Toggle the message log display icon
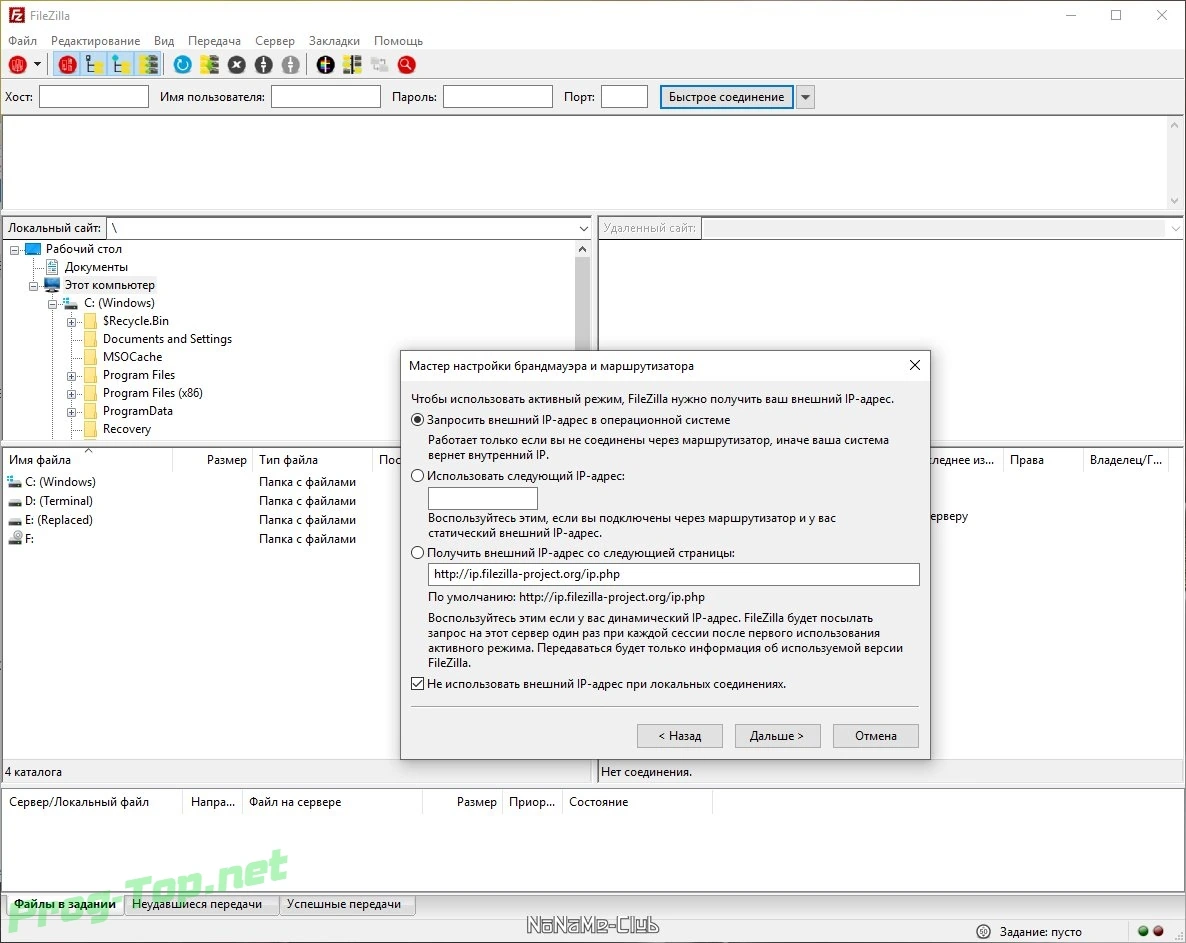This screenshot has width=1186, height=943. coord(67,65)
